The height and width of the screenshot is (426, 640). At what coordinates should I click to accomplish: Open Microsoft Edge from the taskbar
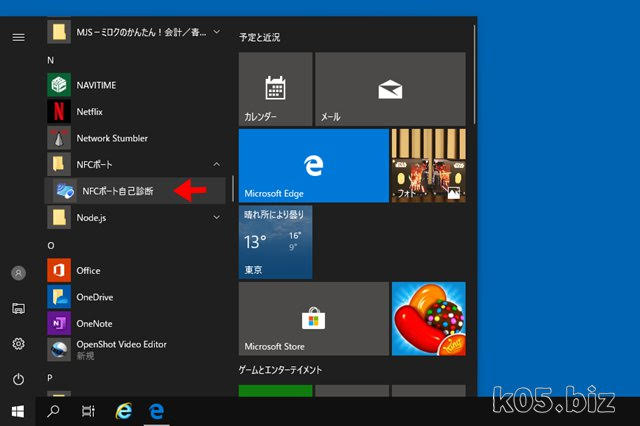[157, 411]
